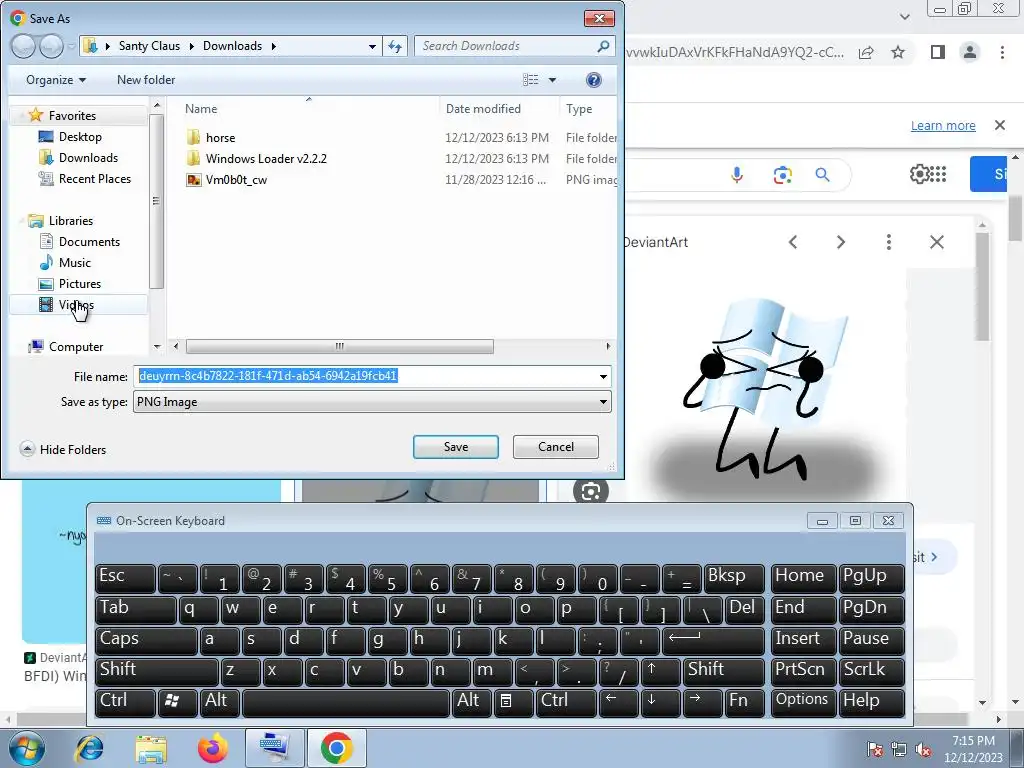The height and width of the screenshot is (768, 1024).
Task: Open the address bar previous locations dropdown
Action: 372,46
